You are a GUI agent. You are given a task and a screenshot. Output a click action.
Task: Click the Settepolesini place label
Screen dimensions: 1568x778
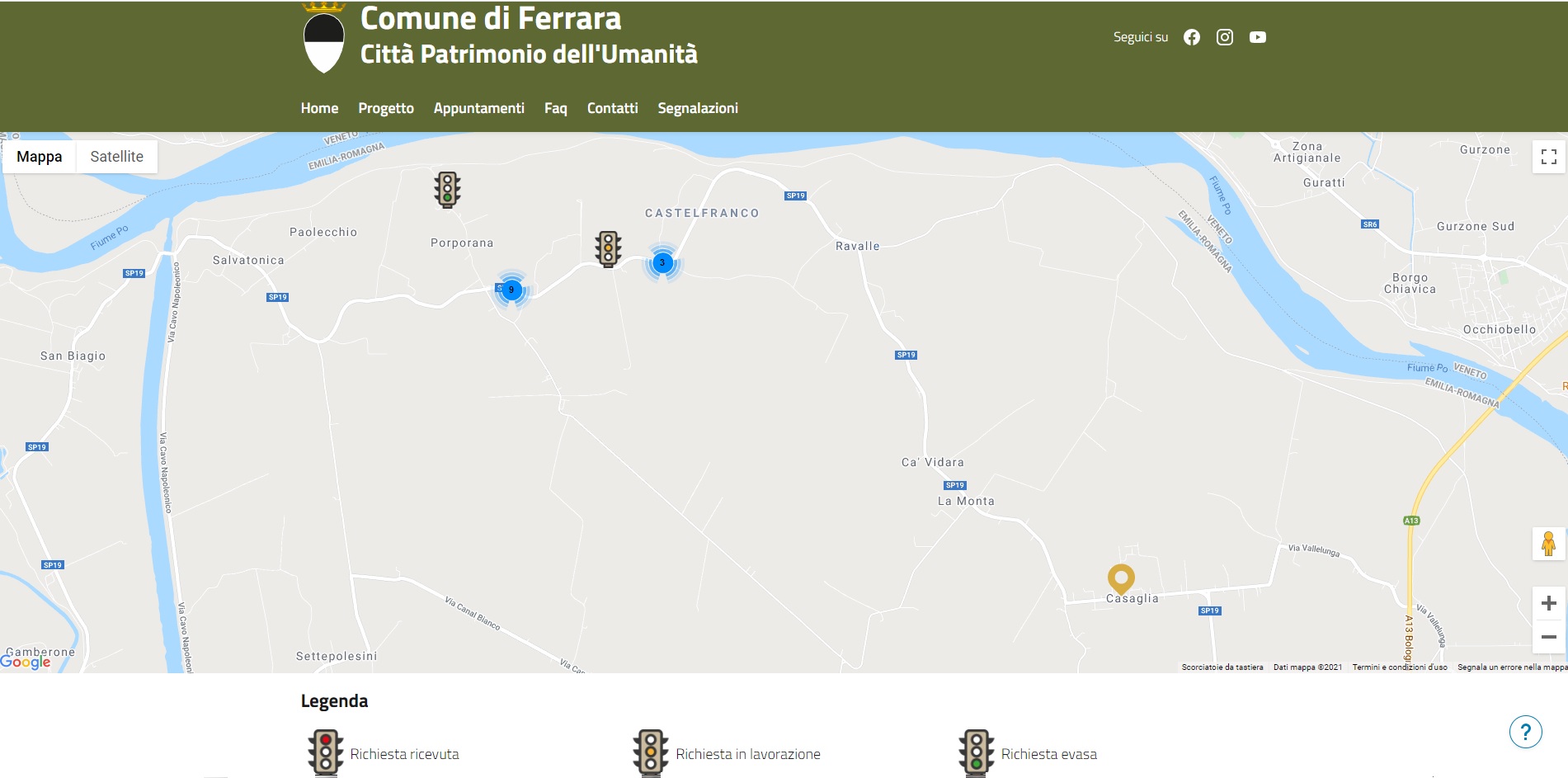(337, 656)
